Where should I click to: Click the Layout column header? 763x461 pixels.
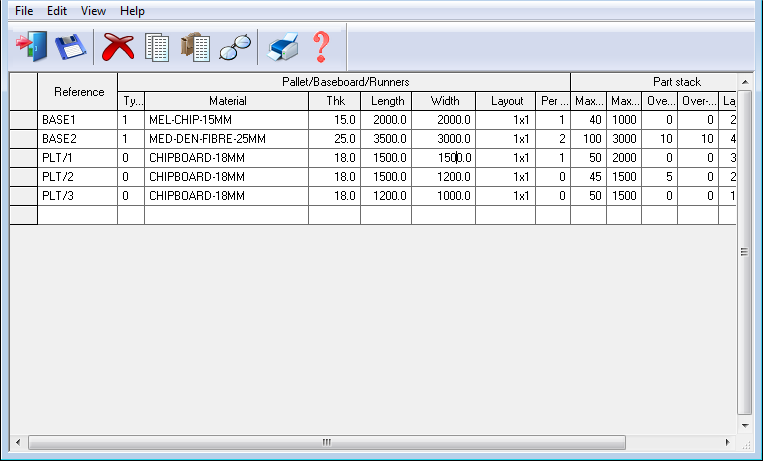[x=506, y=101]
